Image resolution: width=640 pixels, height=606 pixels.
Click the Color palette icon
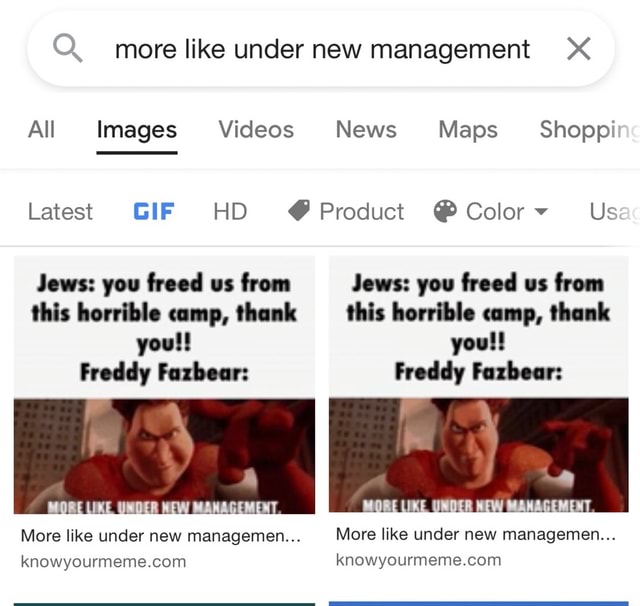pos(445,211)
